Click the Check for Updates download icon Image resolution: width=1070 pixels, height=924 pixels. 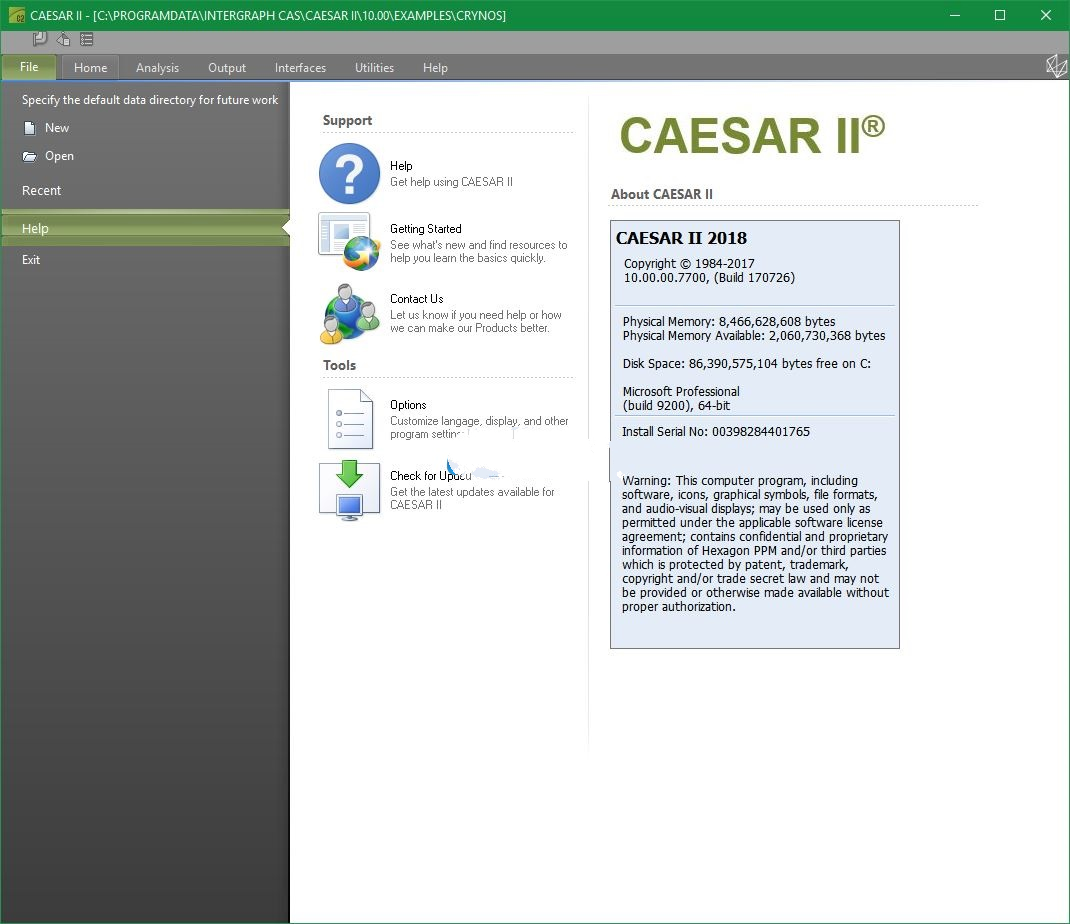pyautogui.click(x=348, y=490)
